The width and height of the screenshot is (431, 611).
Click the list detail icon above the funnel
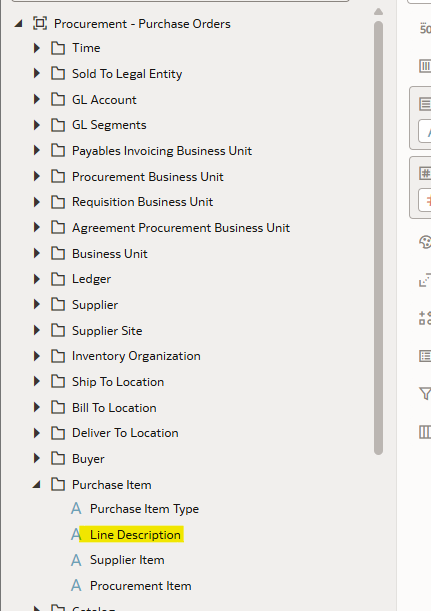[x=425, y=356]
